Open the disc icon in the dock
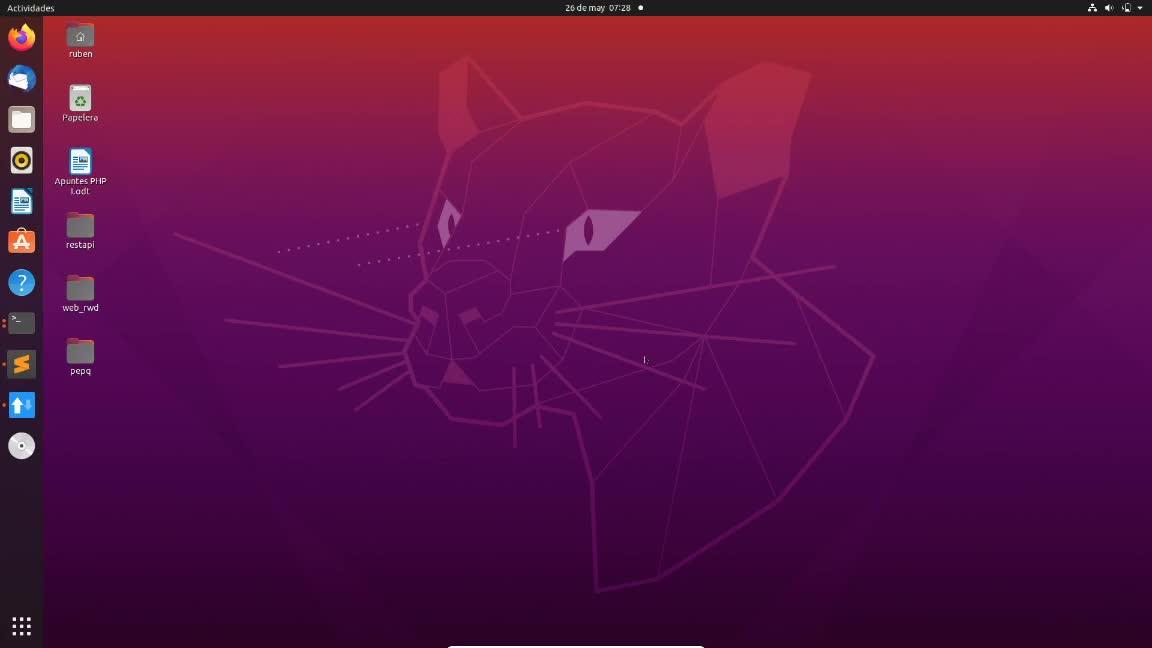Image resolution: width=1152 pixels, height=648 pixels. 21,446
